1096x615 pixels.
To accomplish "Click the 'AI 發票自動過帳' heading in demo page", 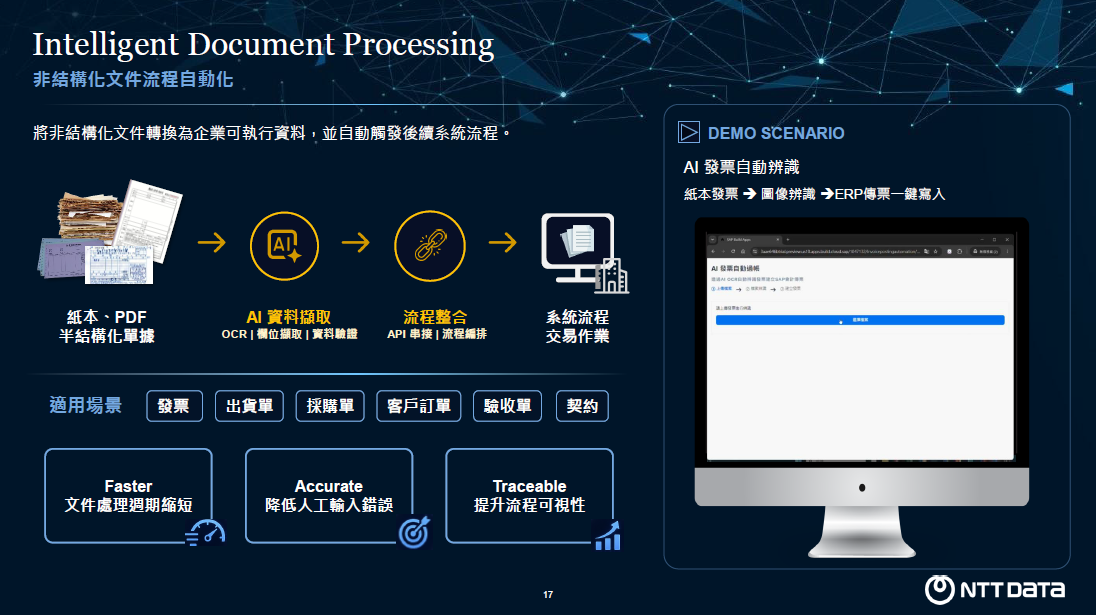I will (735, 268).
